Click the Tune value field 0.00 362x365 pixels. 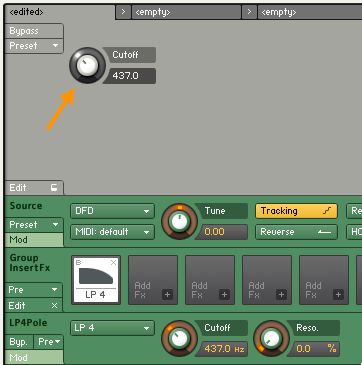click(222, 232)
